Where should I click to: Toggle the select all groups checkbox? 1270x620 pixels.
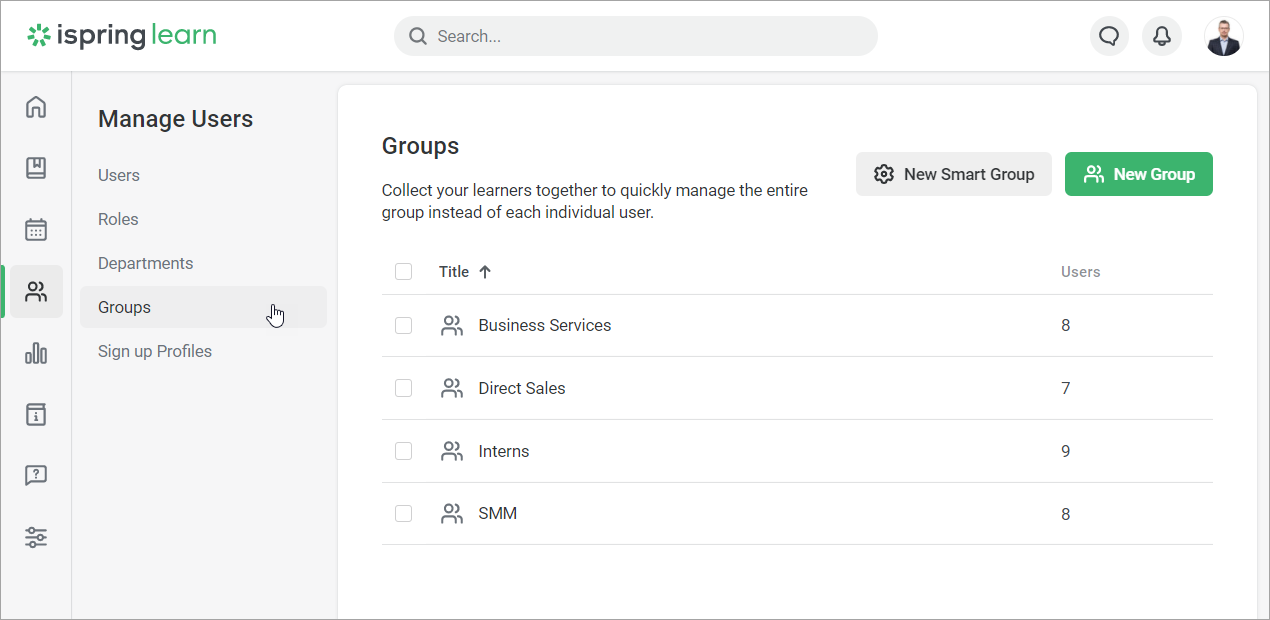click(404, 272)
